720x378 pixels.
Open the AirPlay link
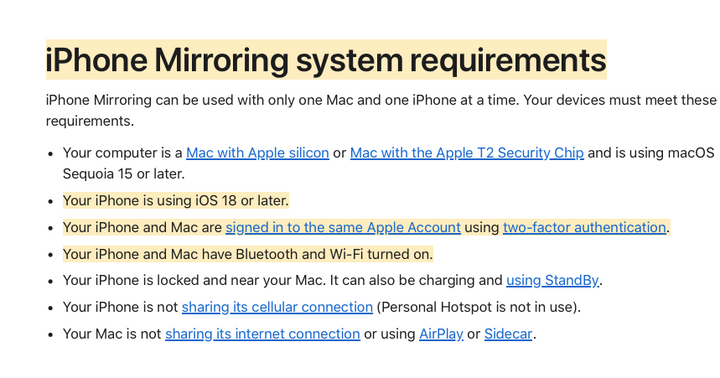(441, 334)
